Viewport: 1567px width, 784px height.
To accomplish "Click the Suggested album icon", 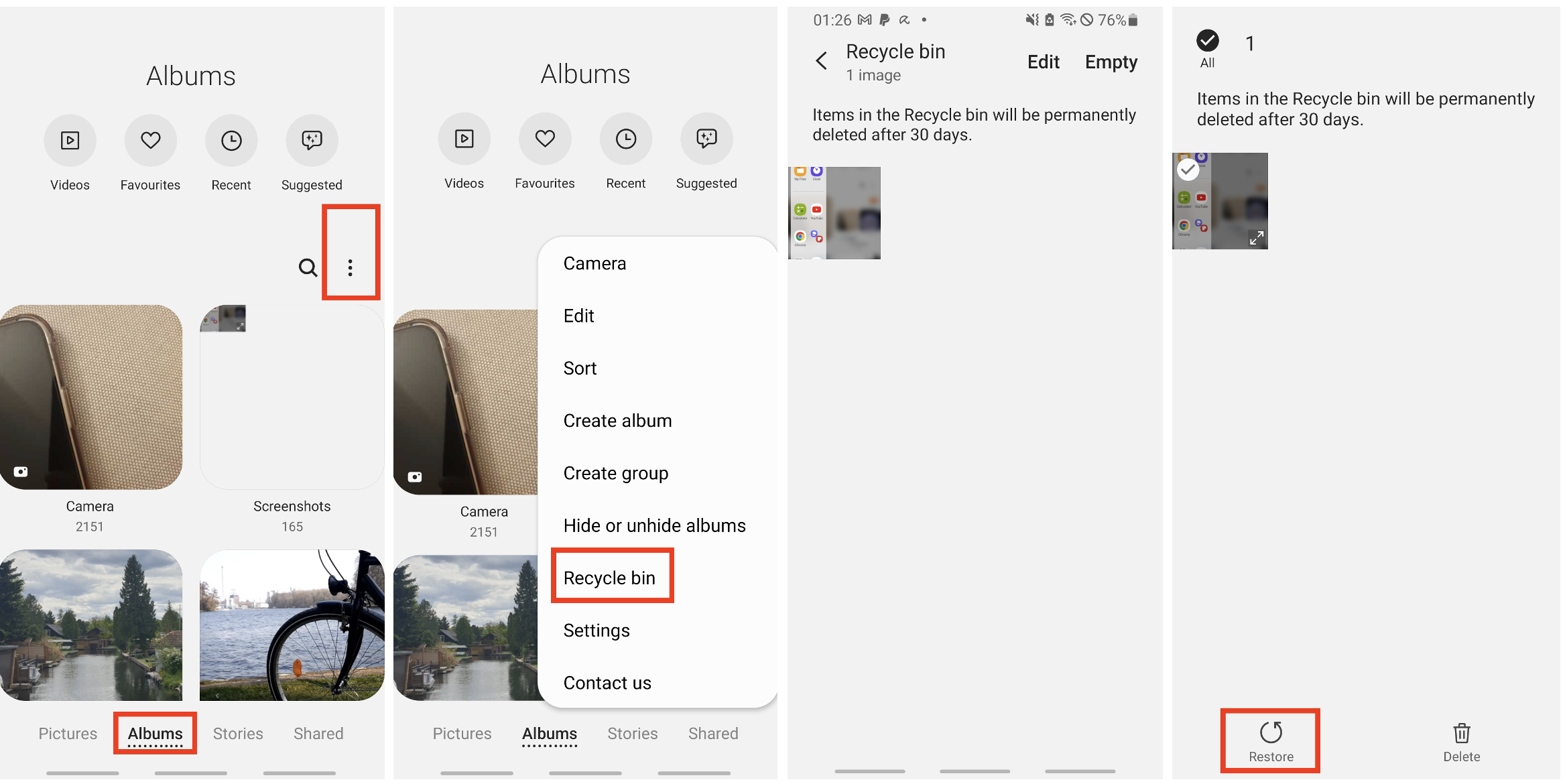I will (x=311, y=140).
